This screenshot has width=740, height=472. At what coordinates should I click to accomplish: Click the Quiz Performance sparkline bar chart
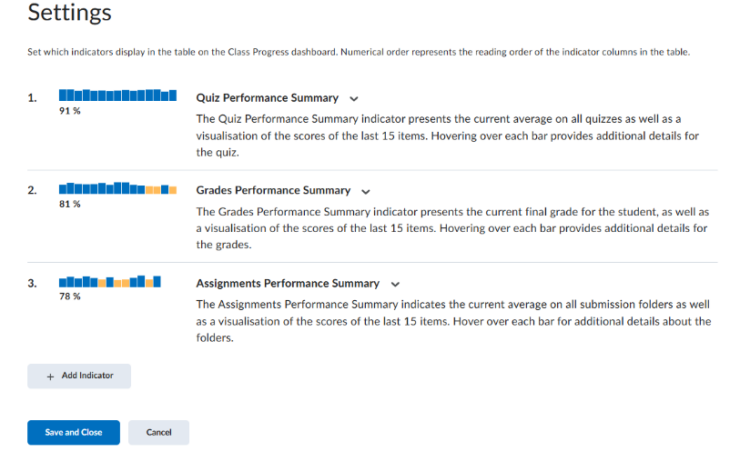pyautogui.click(x=118, y=97)
